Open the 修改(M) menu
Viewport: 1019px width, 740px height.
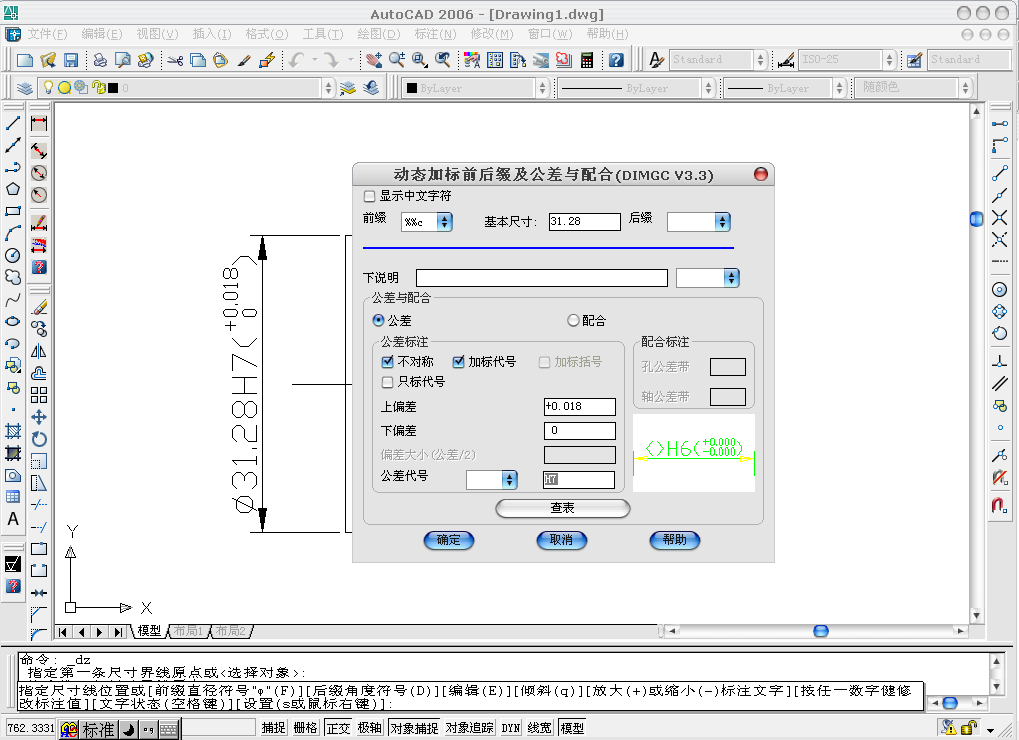tap(491, 34)
